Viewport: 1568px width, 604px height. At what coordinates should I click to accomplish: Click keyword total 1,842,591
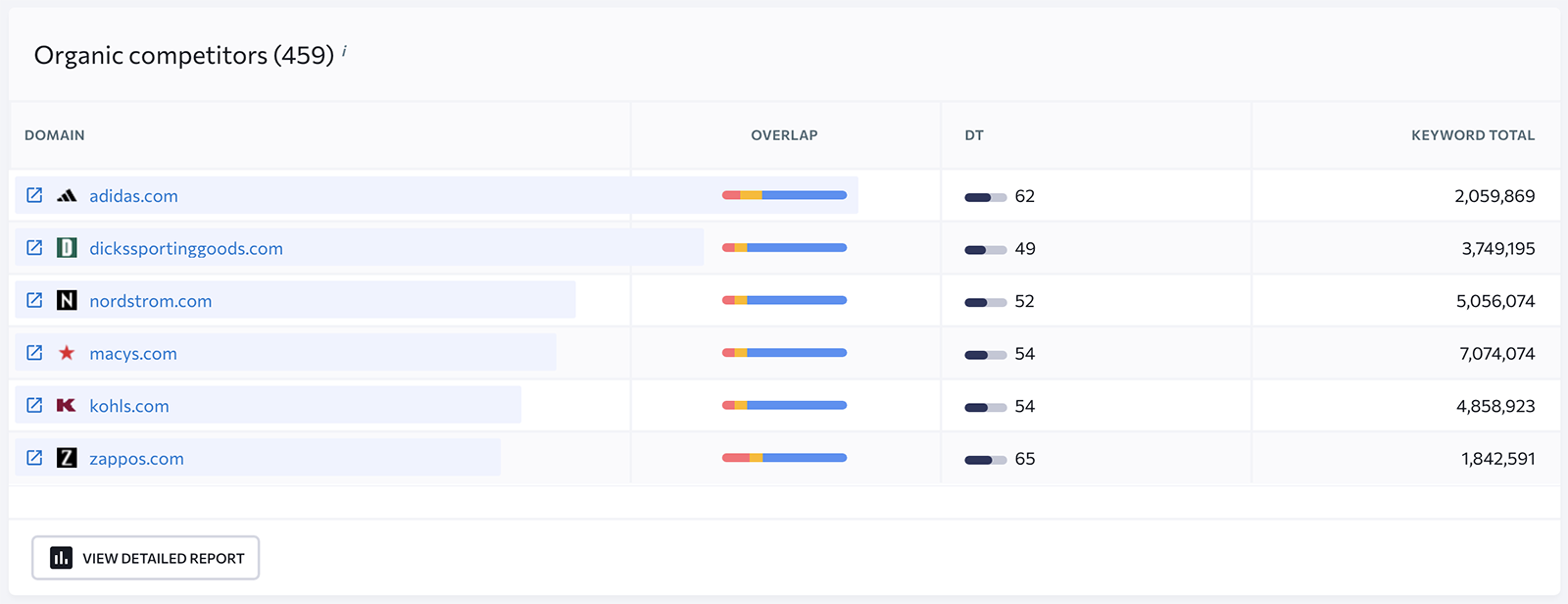coord(1498,459)
